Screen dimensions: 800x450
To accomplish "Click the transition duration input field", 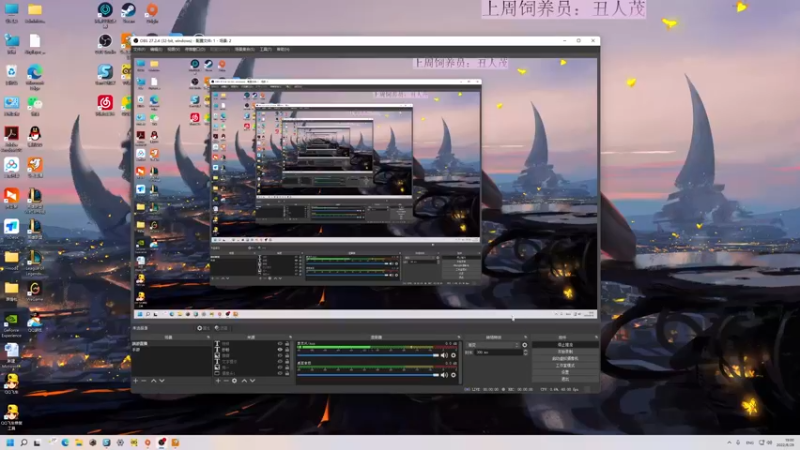I will tap(499, 352).
